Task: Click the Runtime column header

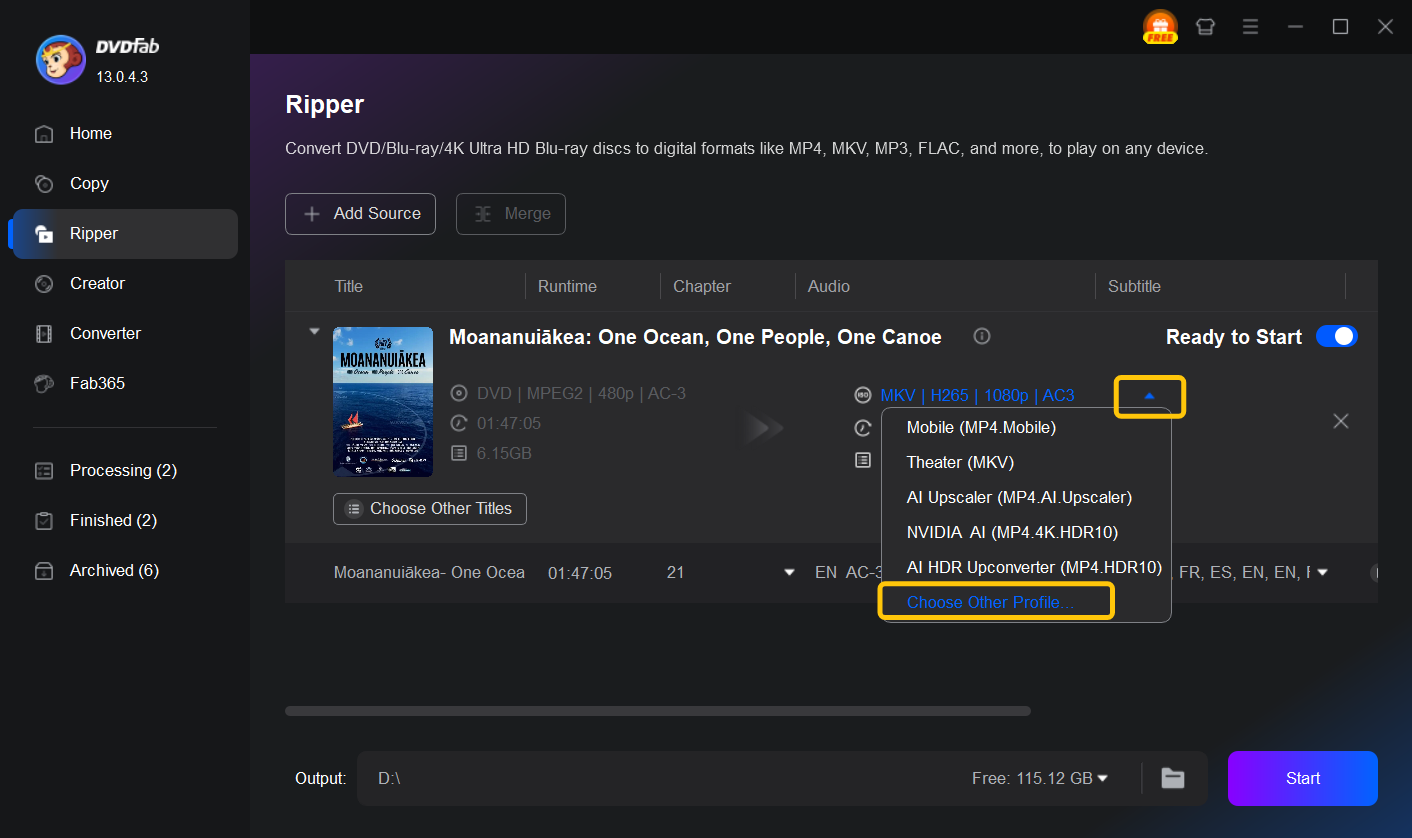Action: [567, 286]
